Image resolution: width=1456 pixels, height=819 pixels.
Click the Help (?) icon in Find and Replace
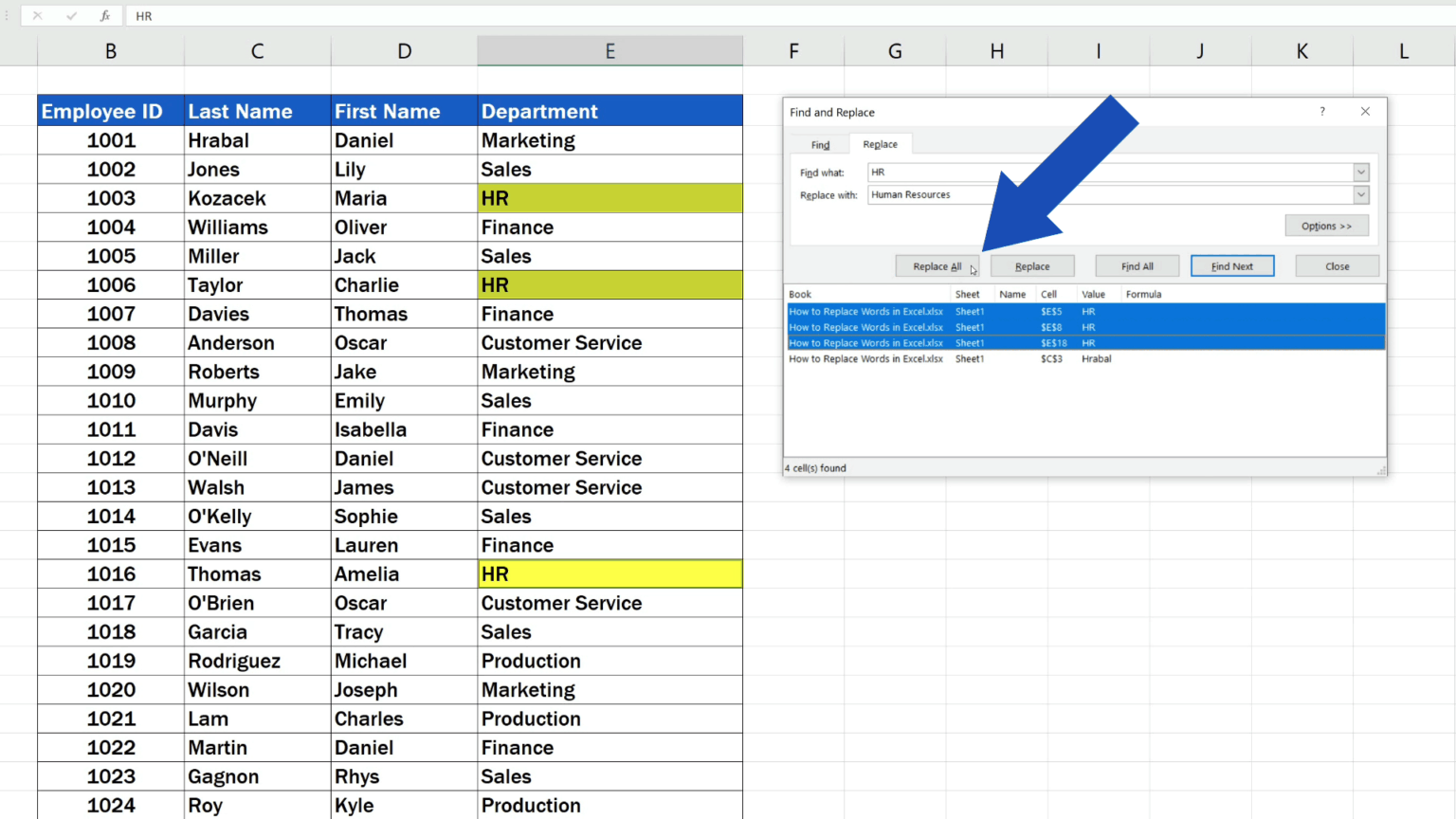pos(1321,111)
